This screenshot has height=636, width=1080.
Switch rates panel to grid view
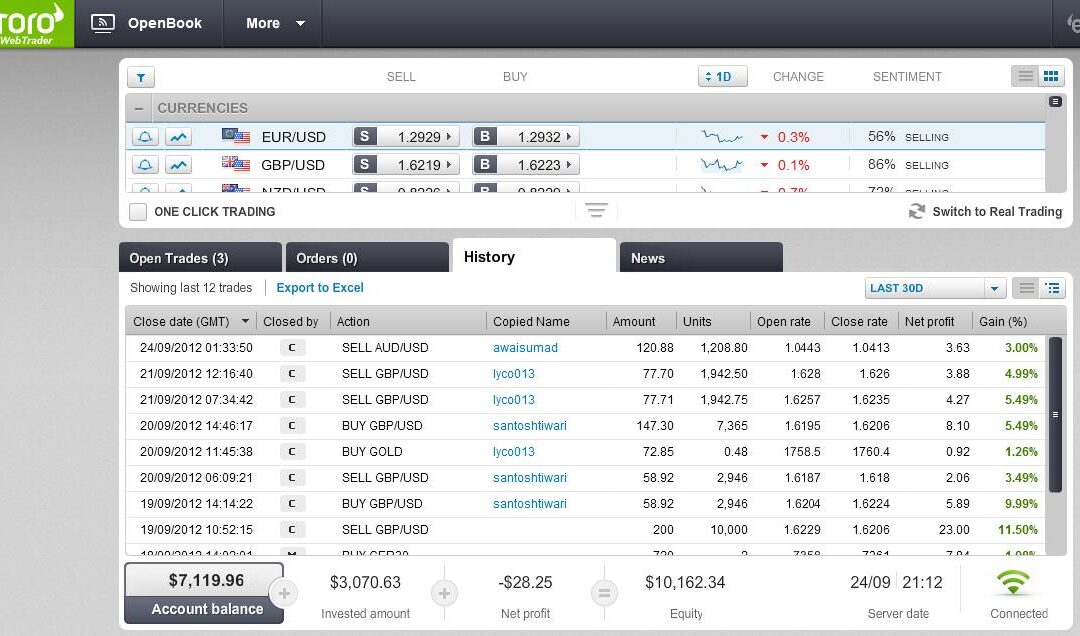tap(1051, 76)
